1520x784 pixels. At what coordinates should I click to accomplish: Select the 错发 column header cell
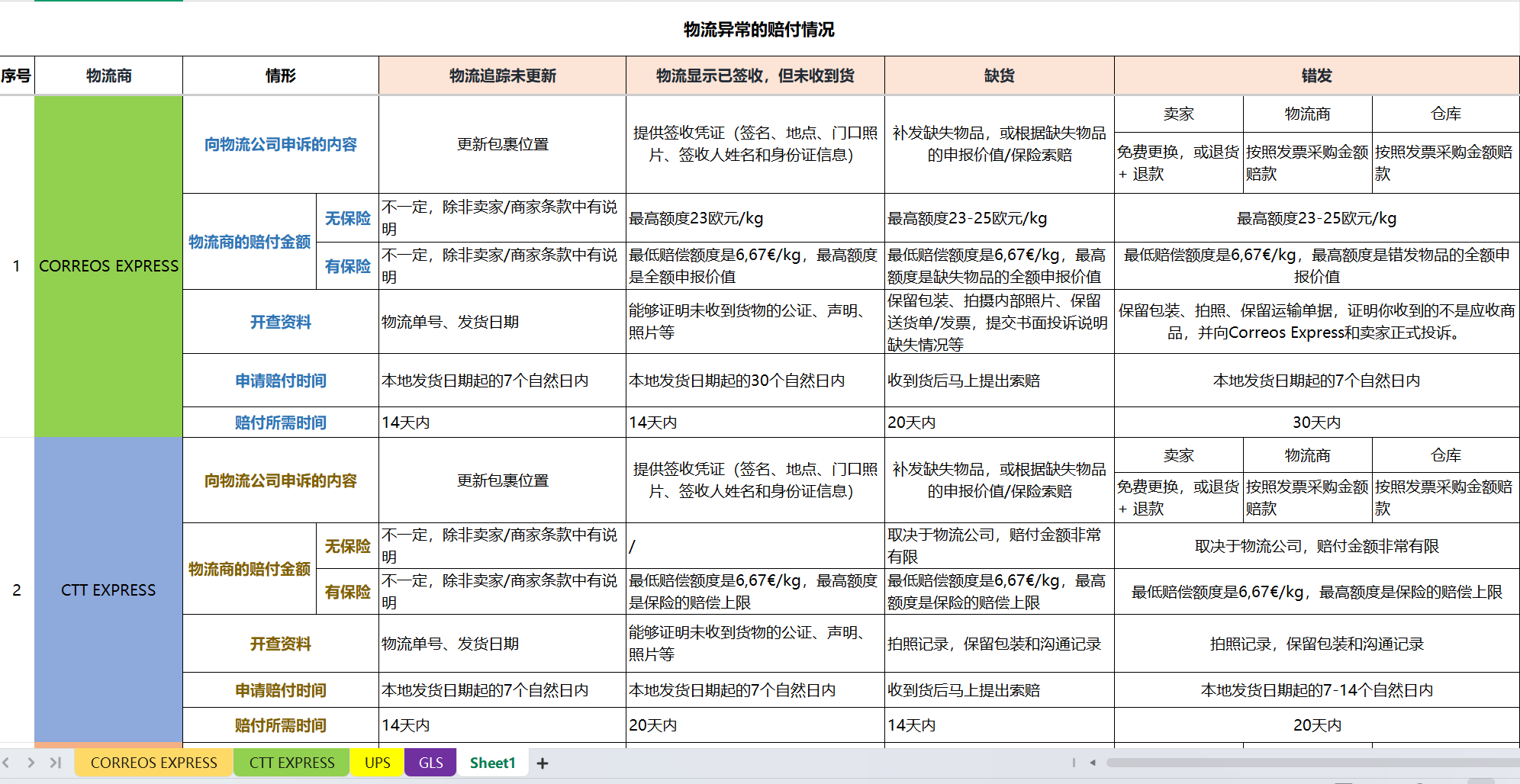click(1316, 75)
